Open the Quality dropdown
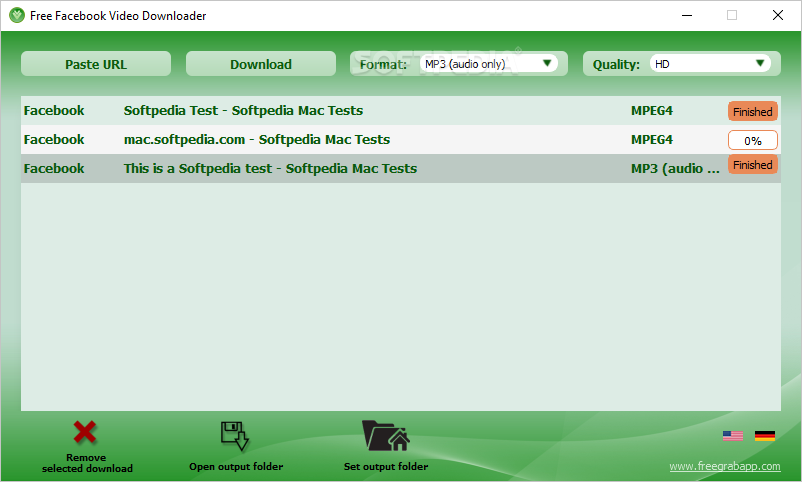The image size is (802, 482). pos(710,63)
